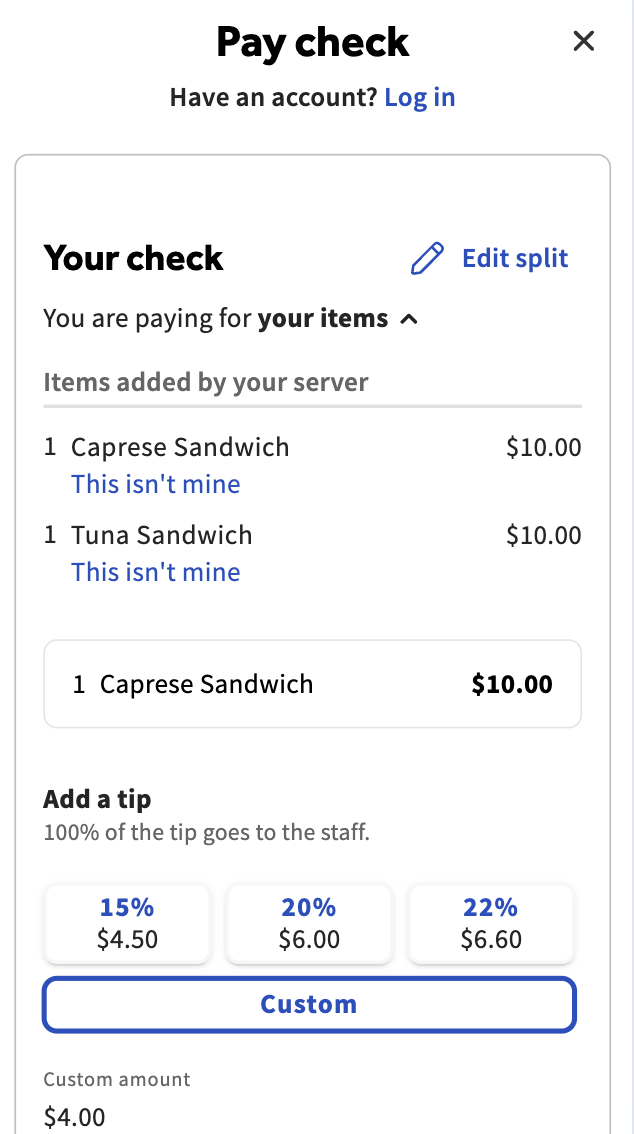The image size is (634, 1134).
Task: Mark the Caprese Sandwich as not yours
Action: (155, 484)
